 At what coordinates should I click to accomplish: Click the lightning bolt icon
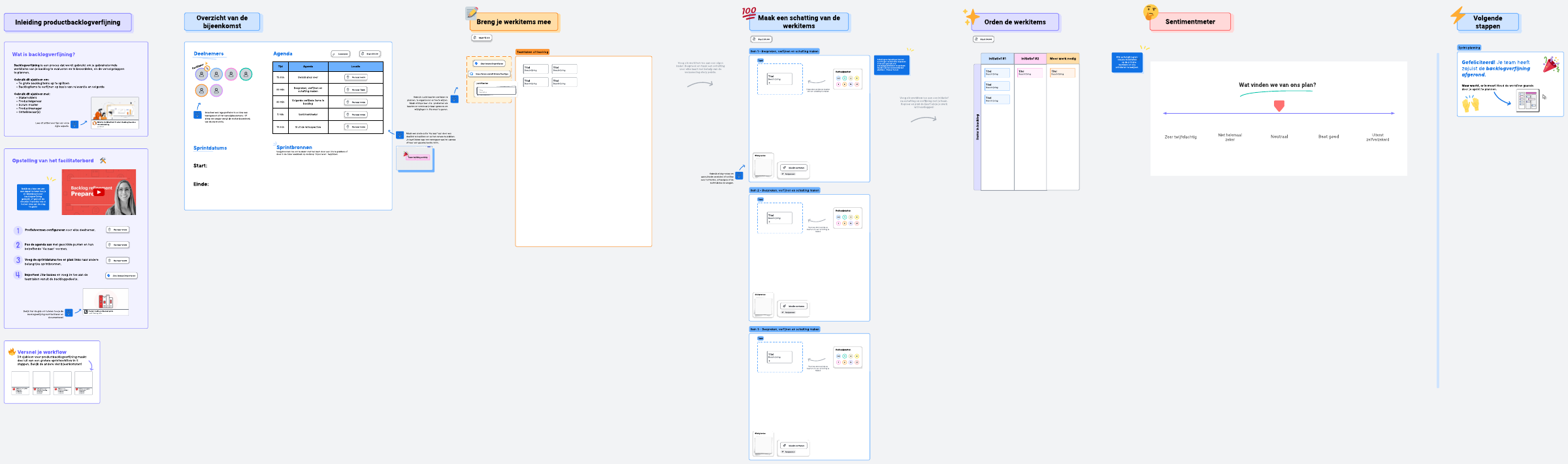(1458, 16)
